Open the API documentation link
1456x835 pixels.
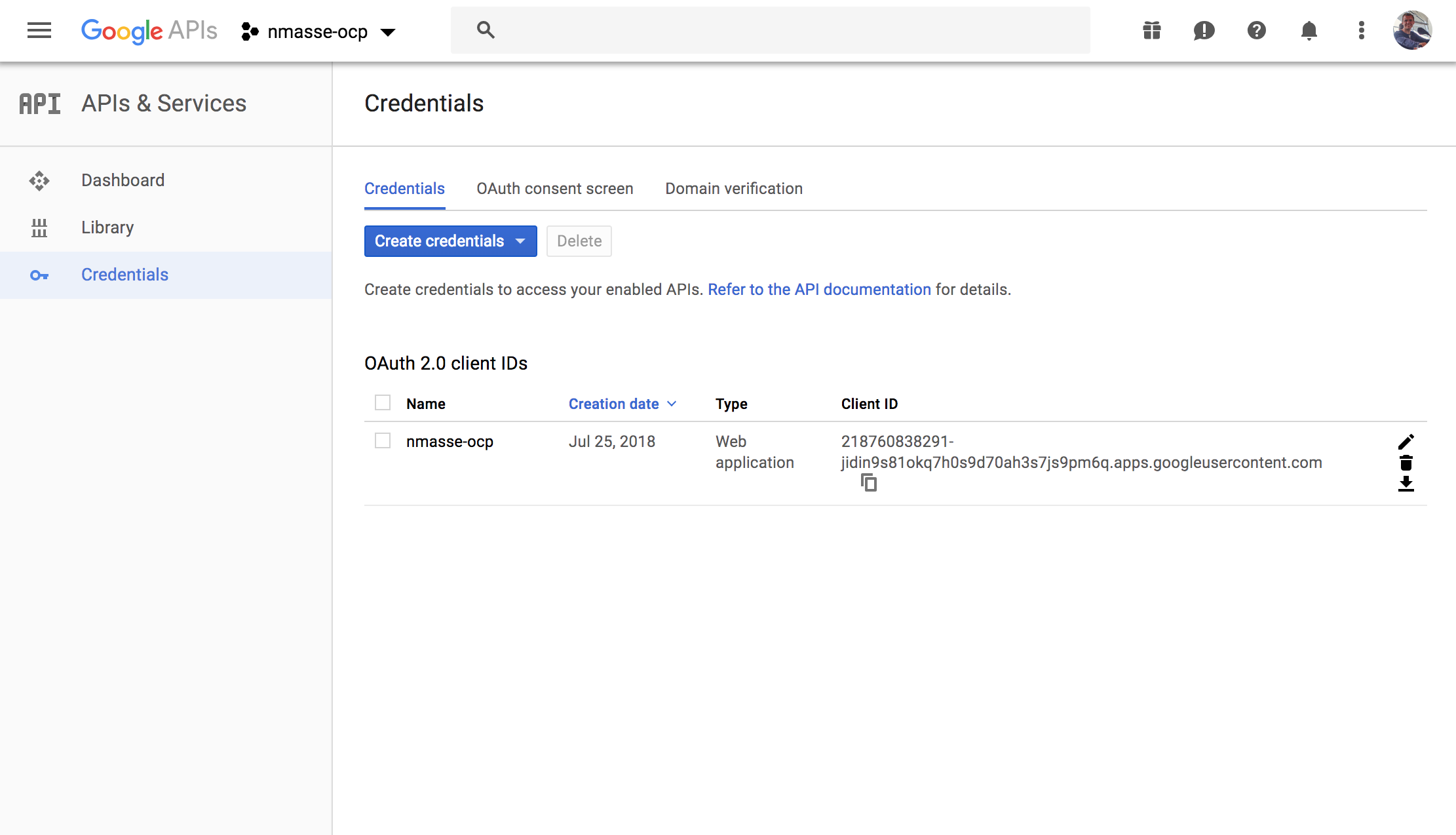(819, 290)
